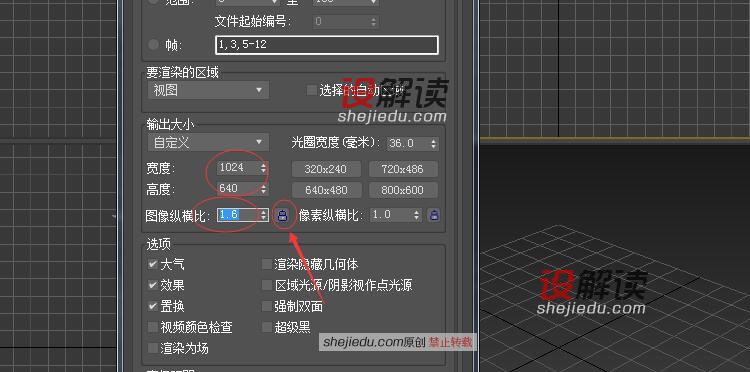Select the 帧 (frames) radio button
750x372 pixels.
[153, 45]
